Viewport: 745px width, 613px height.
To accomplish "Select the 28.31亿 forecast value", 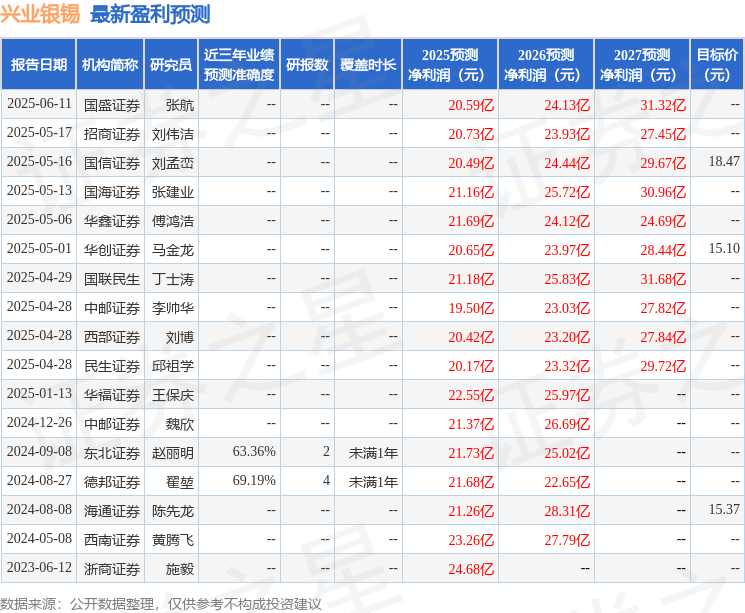I will [567, 511].
